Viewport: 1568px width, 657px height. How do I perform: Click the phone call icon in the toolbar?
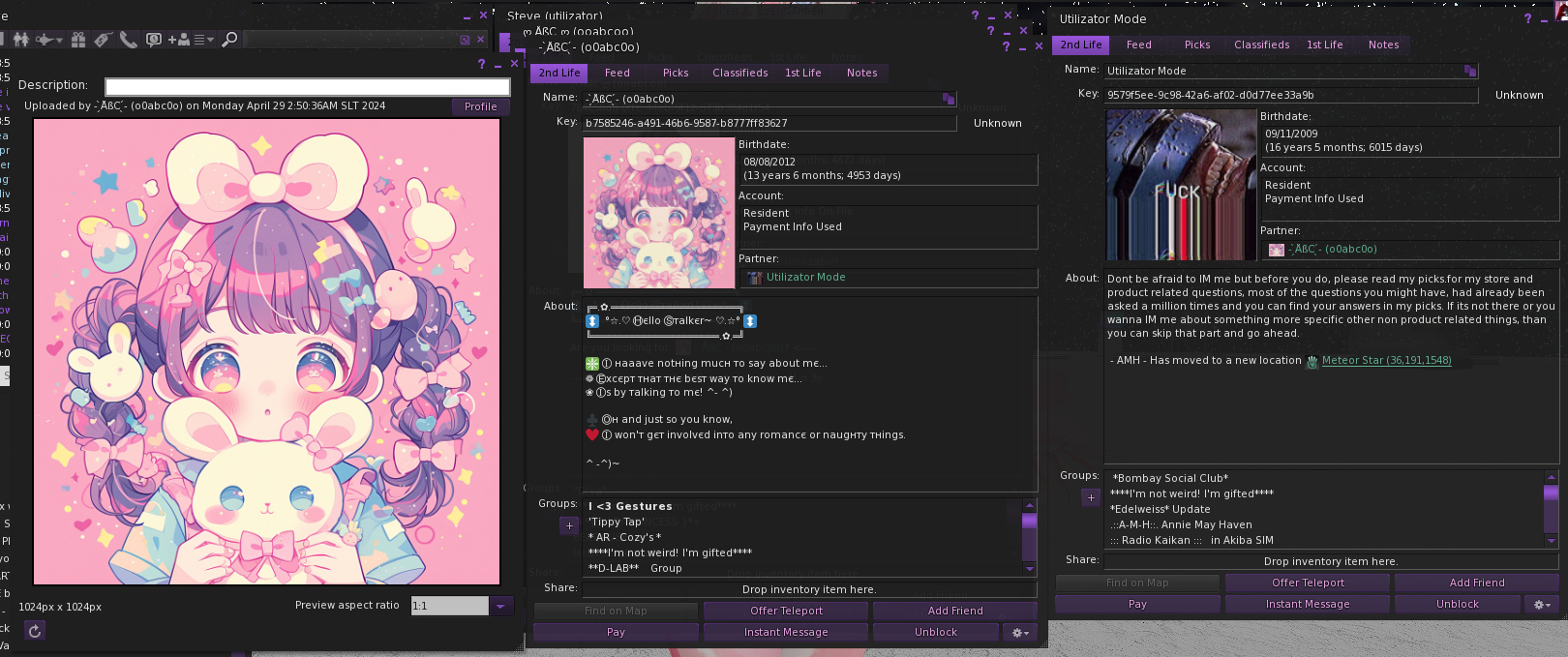(x=129, y=40)
